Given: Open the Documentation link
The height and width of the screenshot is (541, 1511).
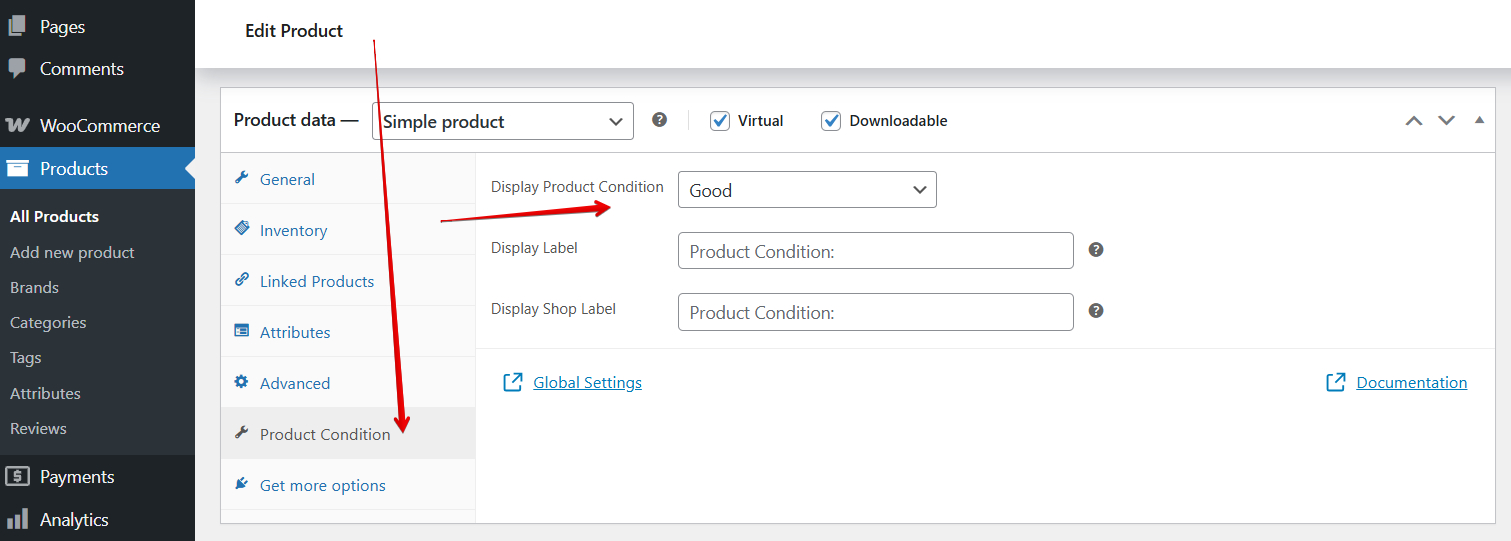Looking at the screenshot, I should pyautogui.click(x=1411, y=382).
